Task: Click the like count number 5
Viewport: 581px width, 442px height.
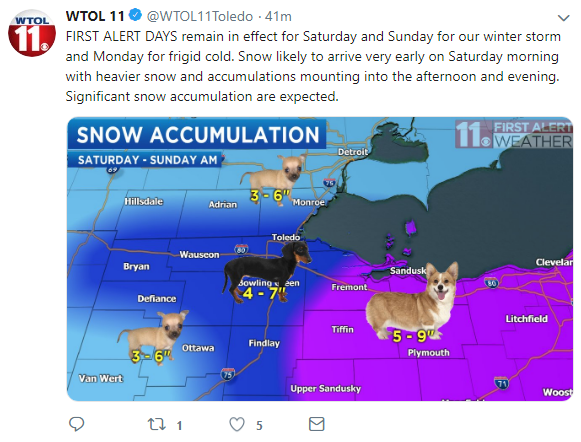Action: click(x=259, y=425)
